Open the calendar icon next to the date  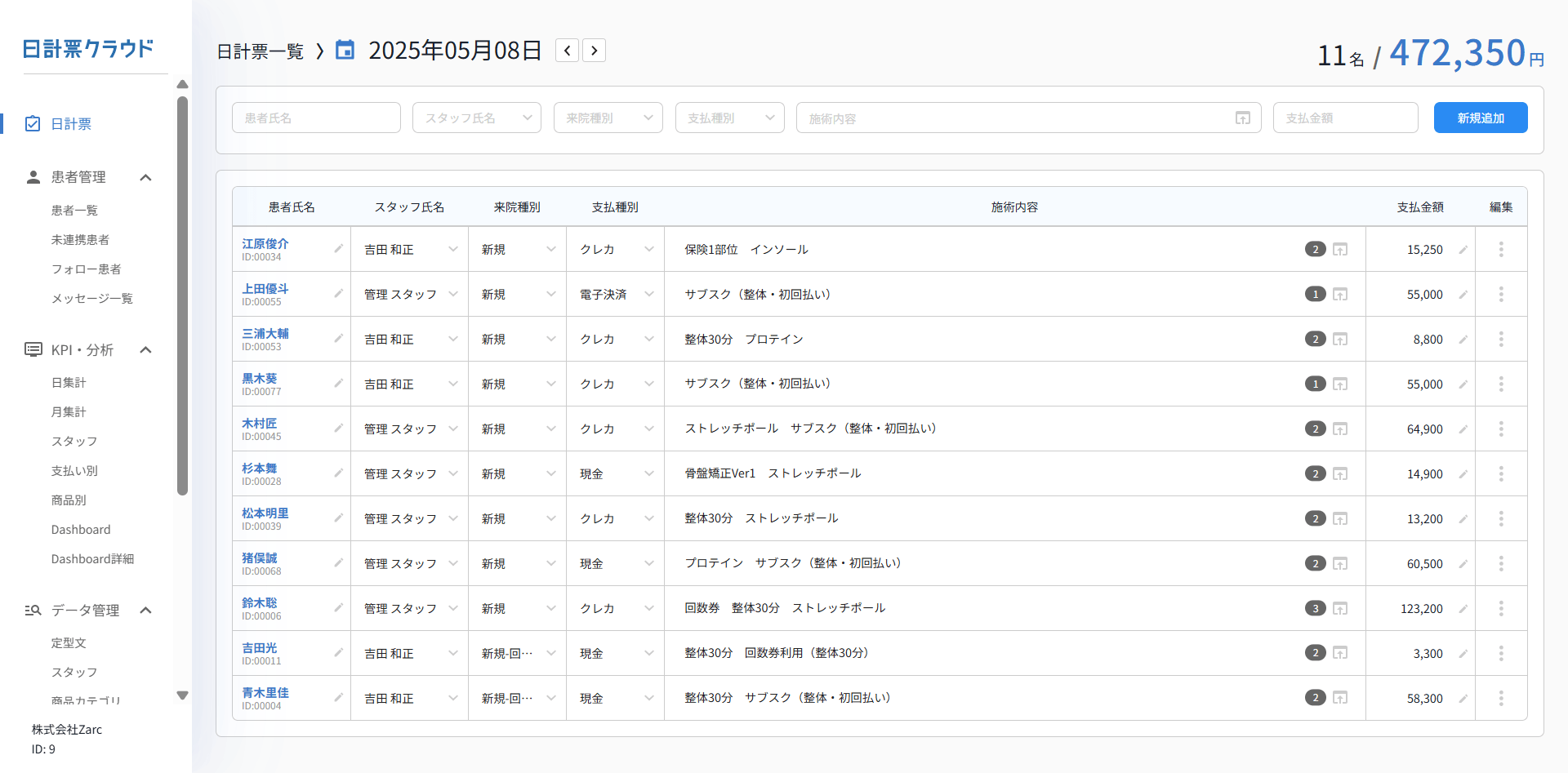click(345, 49)
